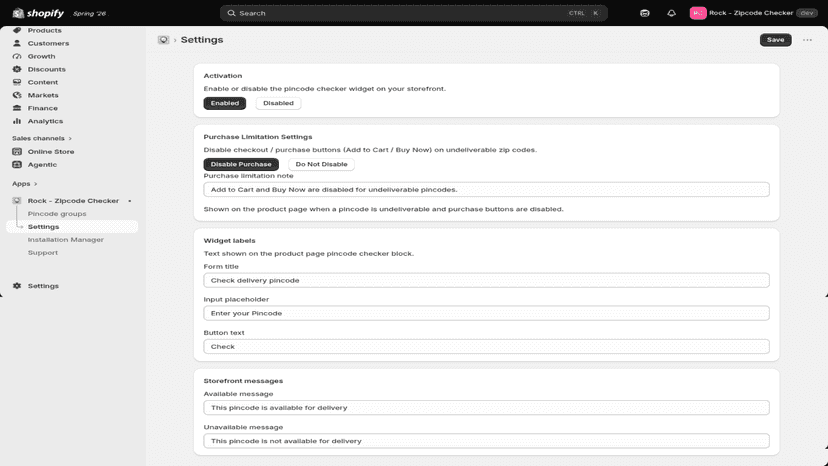Open the Support page
This screenshot has height=466, width=828.
[x=43, y=253]
